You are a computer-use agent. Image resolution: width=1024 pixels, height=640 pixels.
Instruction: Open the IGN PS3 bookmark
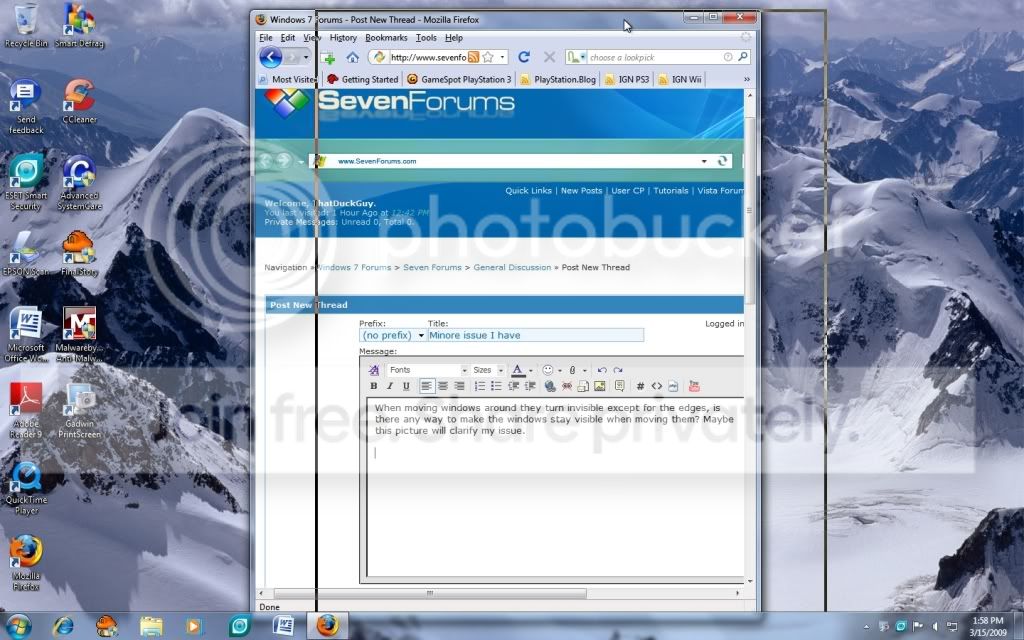click(x=627, y=79)
